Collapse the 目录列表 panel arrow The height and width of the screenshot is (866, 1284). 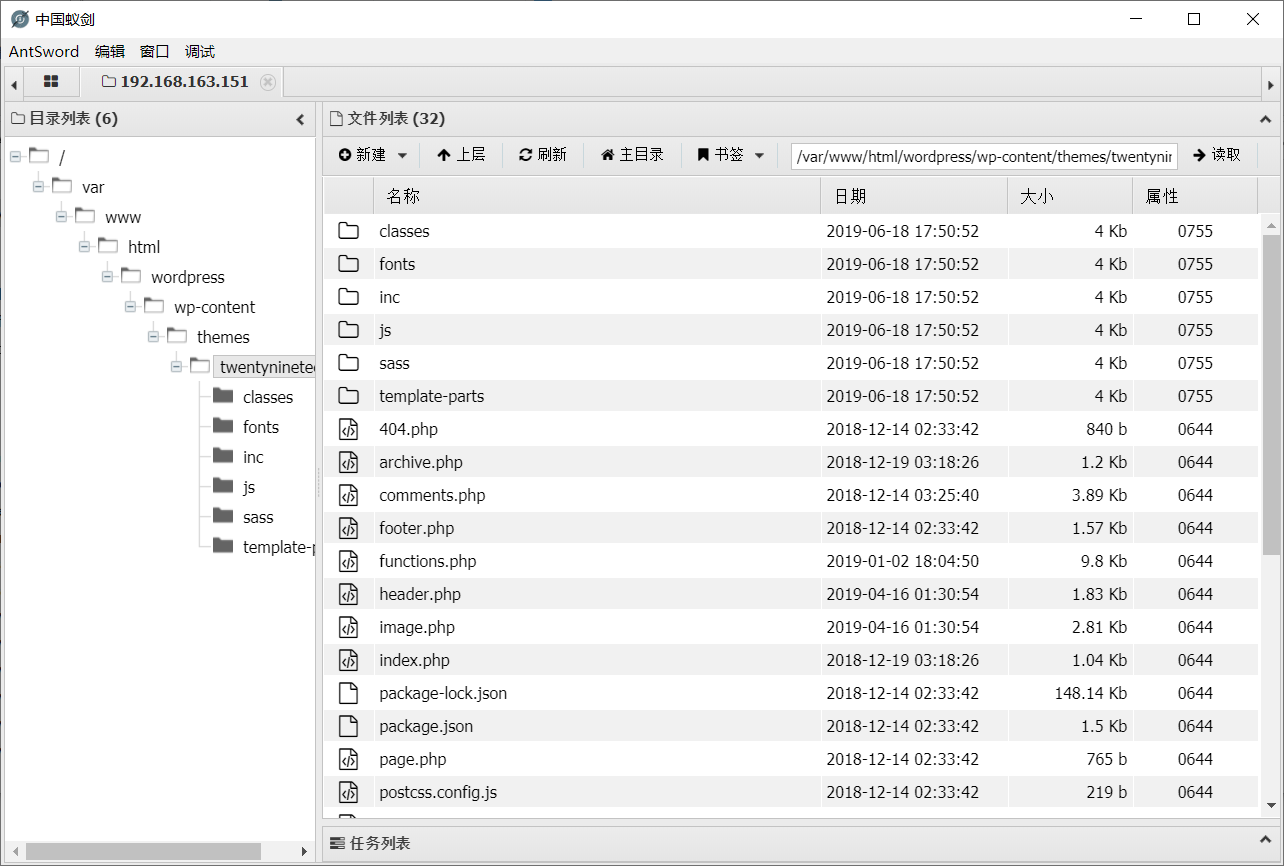(300, 119)
